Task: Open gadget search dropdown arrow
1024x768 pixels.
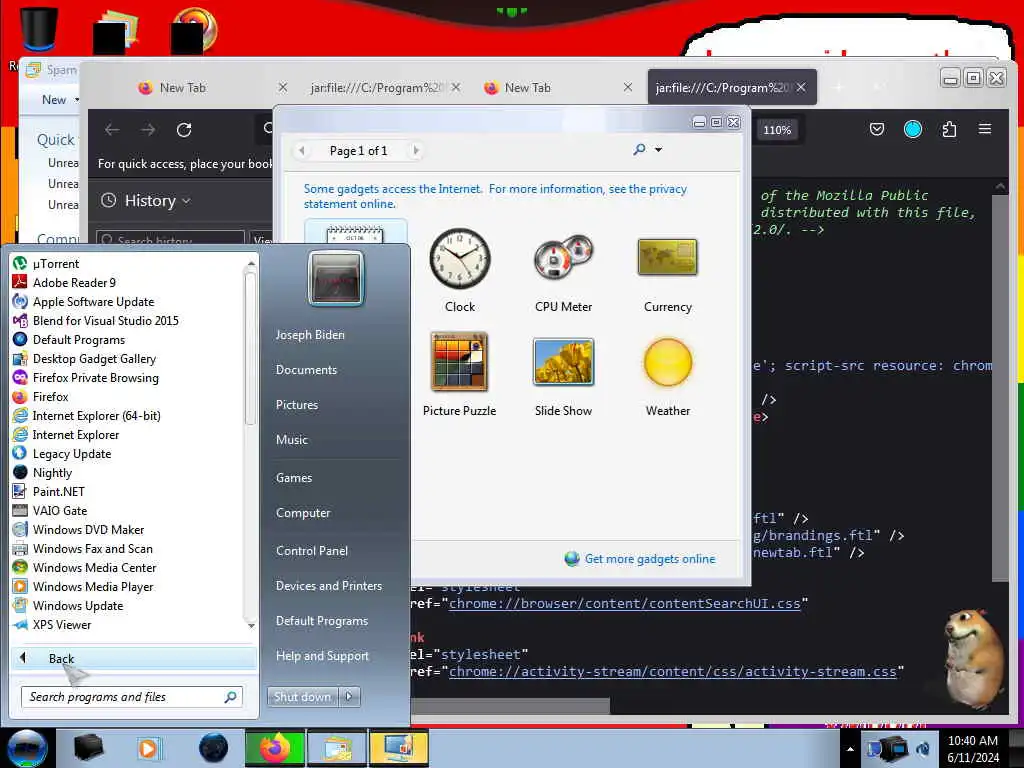Action: tap(658, 150)
